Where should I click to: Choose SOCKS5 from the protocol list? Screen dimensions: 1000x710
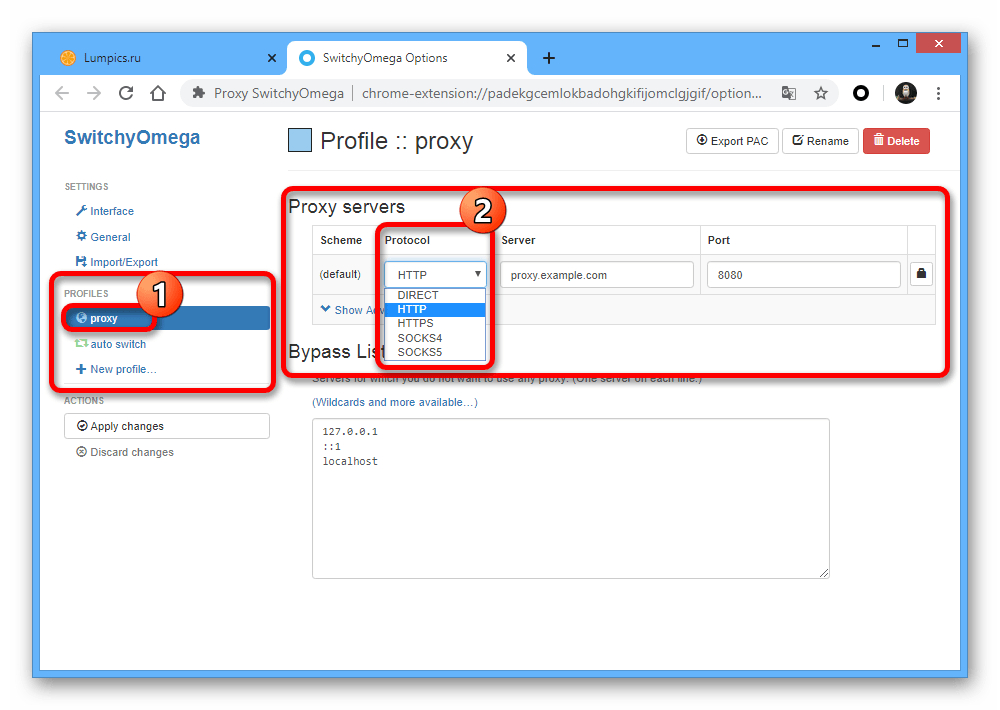coord(436,352)
